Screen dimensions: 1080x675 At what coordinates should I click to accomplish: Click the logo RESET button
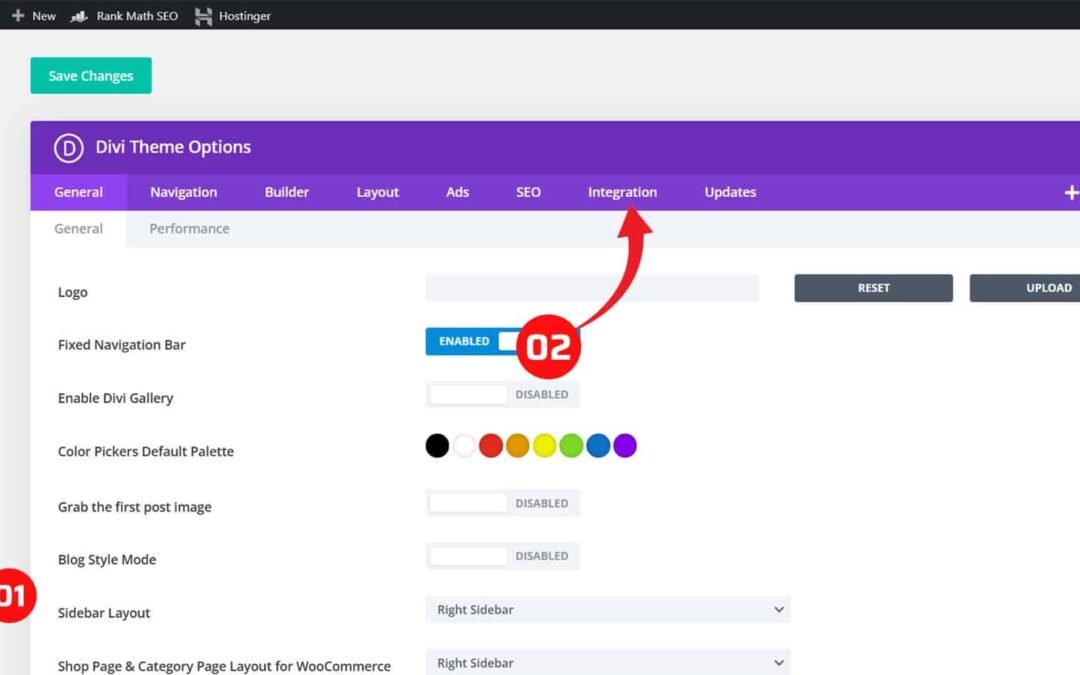click(x=873, y=288)
